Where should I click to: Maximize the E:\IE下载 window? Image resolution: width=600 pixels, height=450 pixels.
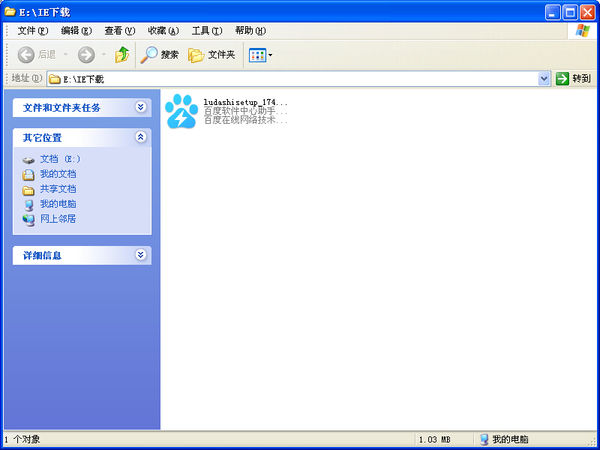[570, 13]
